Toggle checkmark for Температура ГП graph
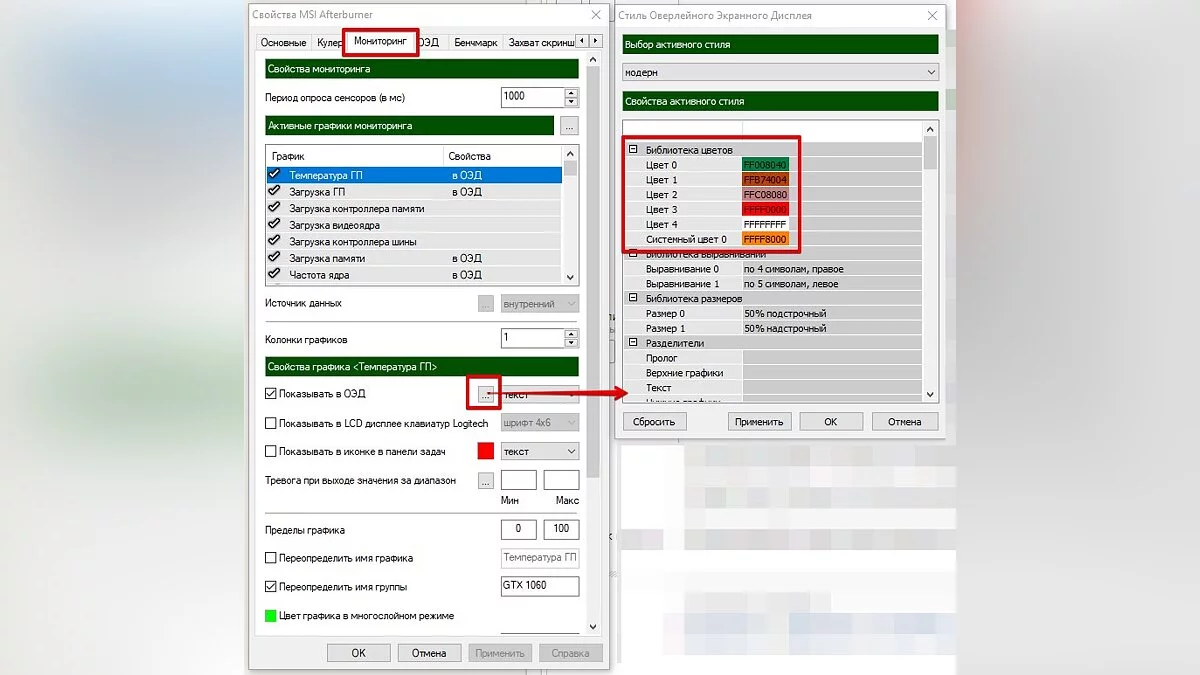This screenshot has width=1200, height=675. coord(274,174)
